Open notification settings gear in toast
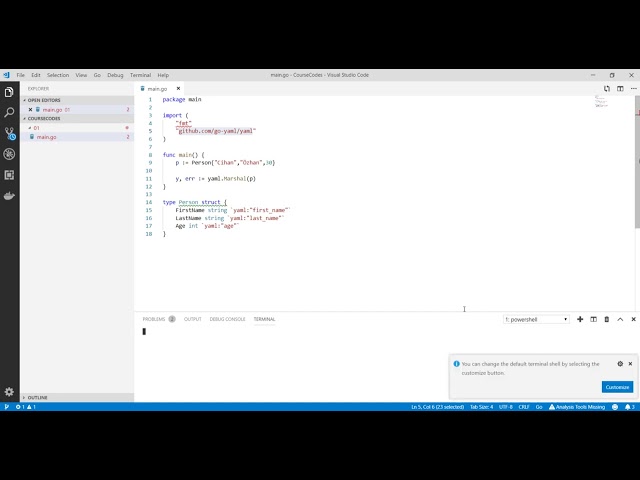 pyautogui.click(x=620, y=364)
